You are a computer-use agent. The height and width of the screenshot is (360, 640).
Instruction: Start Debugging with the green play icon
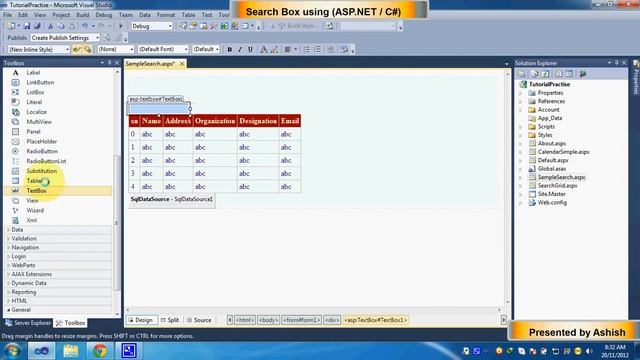[121, 26]
